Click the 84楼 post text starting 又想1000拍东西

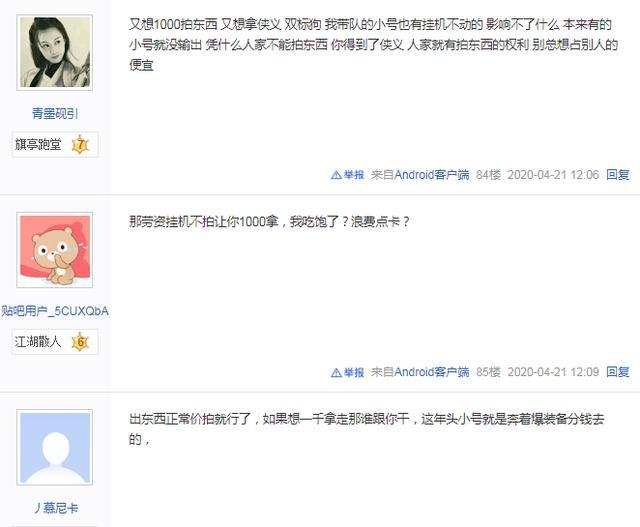click(373, 44)
